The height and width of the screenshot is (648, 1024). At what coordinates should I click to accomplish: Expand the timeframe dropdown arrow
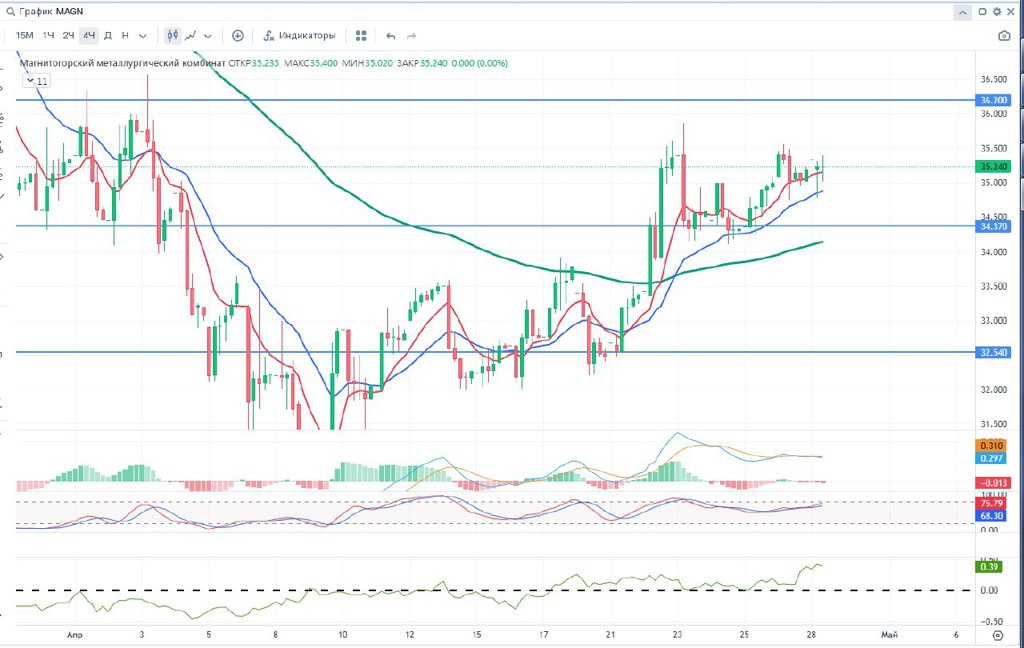144,35
